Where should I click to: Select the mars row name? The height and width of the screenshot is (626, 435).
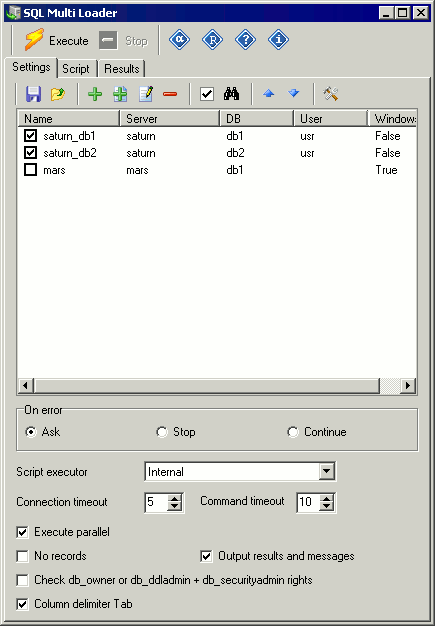(54, 170)
